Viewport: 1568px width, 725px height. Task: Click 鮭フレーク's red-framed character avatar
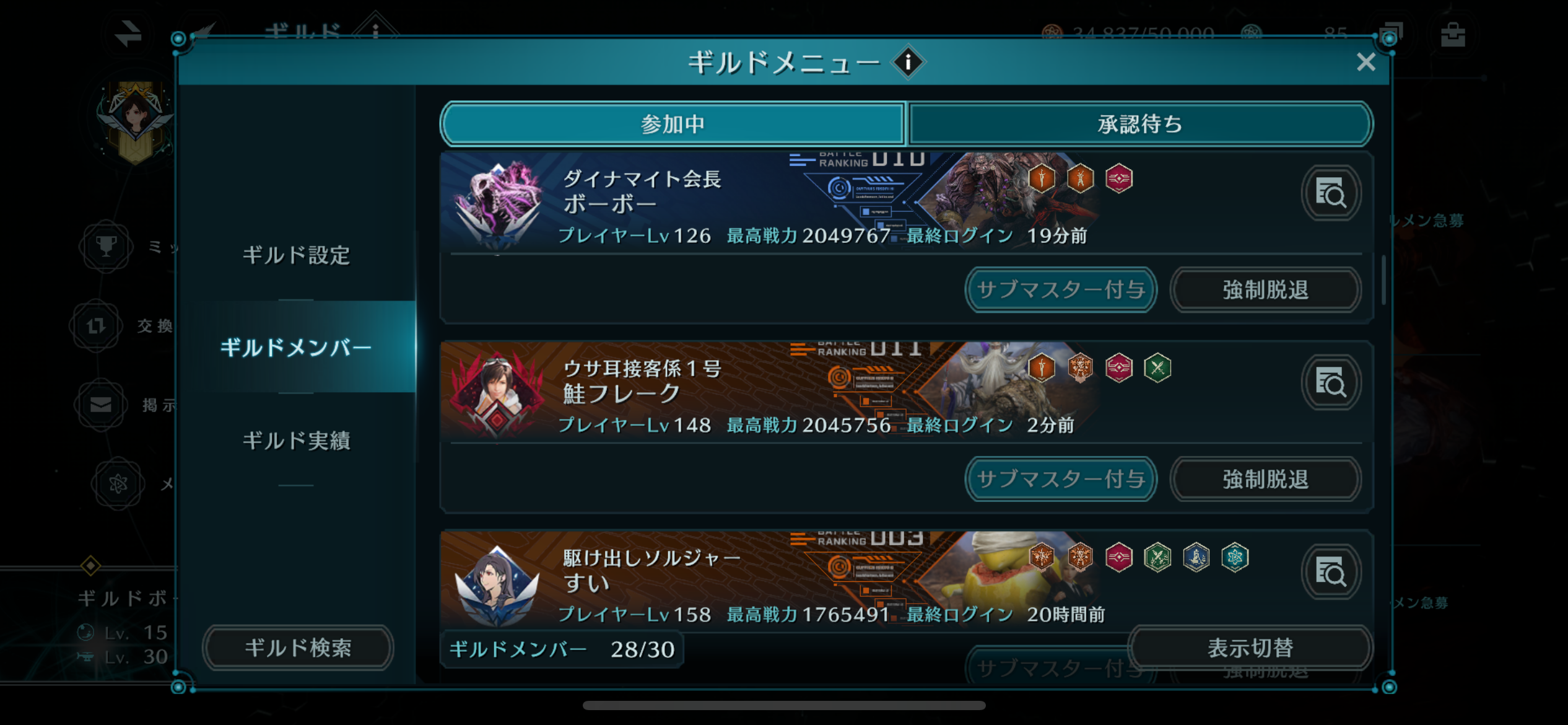coord(497,393)
